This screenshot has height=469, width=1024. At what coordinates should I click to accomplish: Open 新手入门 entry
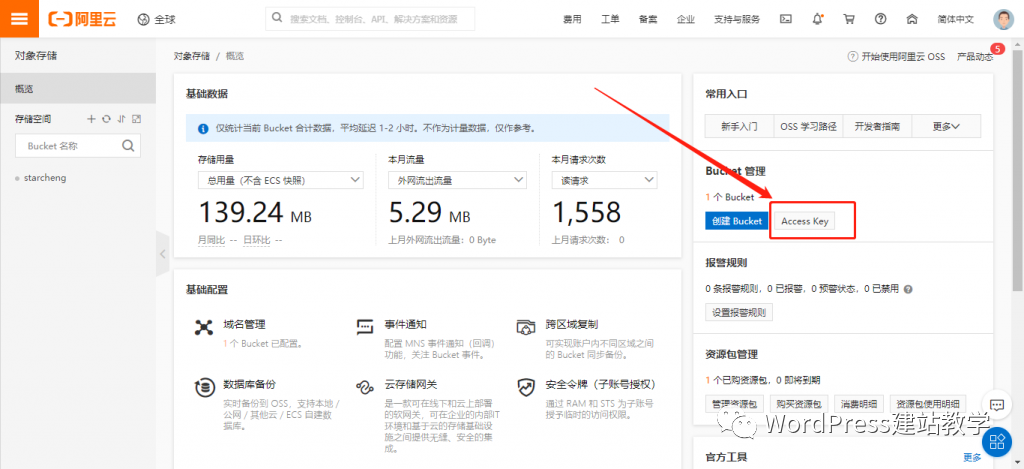click(x=739, y=127)
